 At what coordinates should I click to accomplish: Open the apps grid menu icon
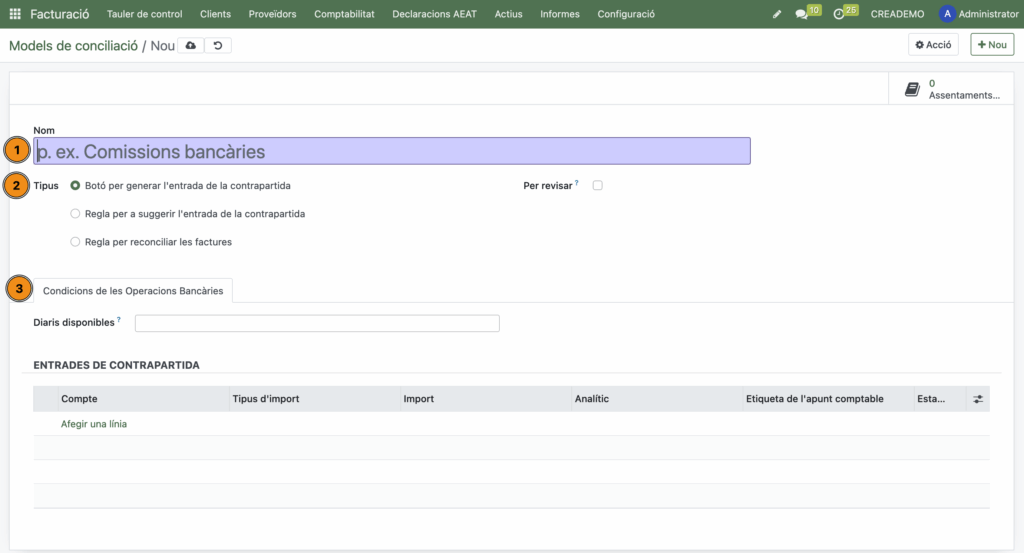pyautogui.click(x=15, y=14)
